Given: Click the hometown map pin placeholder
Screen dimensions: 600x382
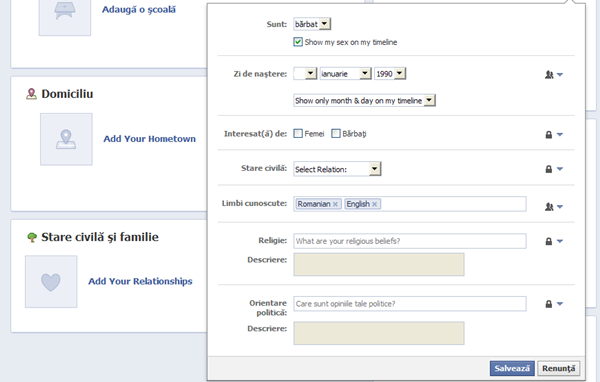Looking at the screenshot, I should pyautogui.click(x=66, y=139).
